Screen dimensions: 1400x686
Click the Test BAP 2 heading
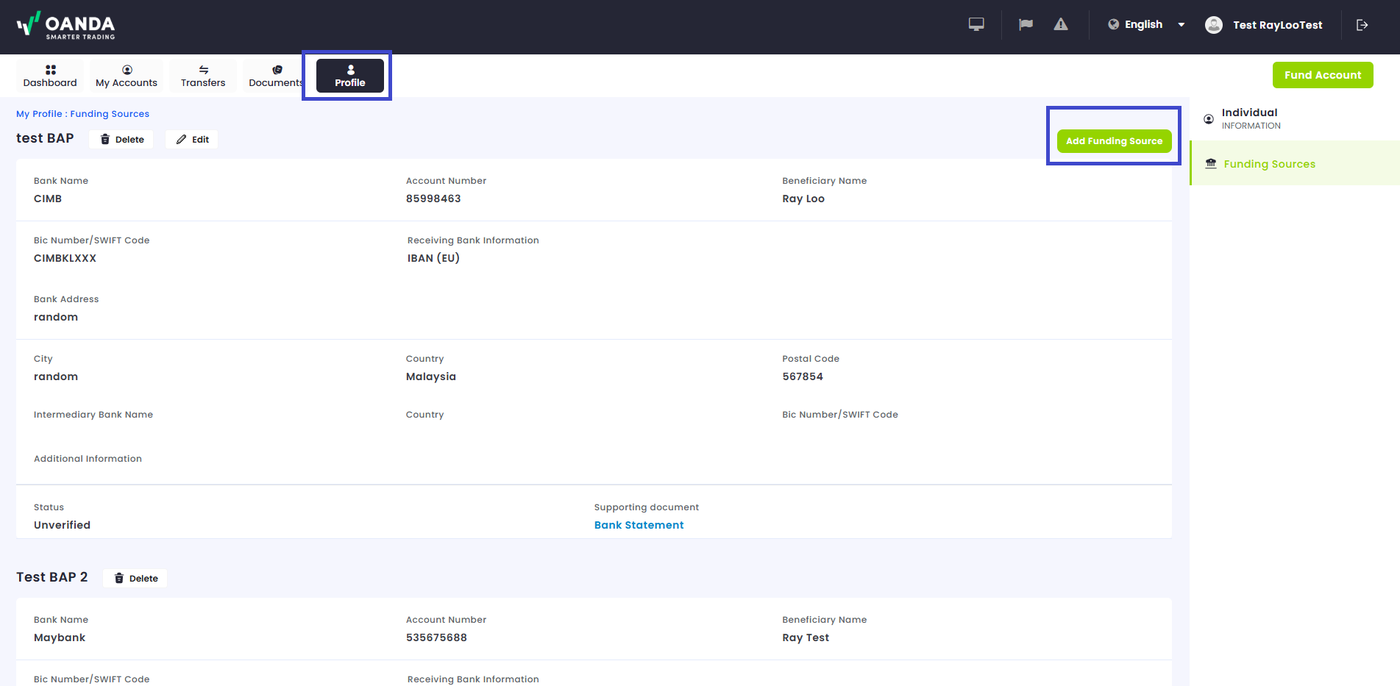[52, 577]
